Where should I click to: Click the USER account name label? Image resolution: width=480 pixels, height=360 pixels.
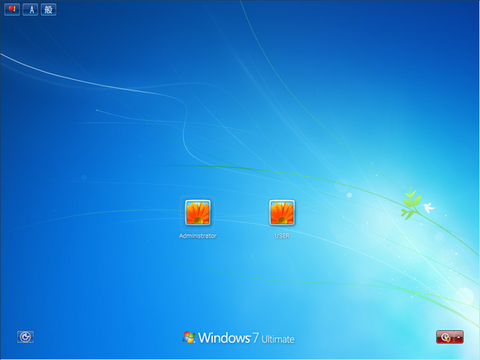[282, 236]
